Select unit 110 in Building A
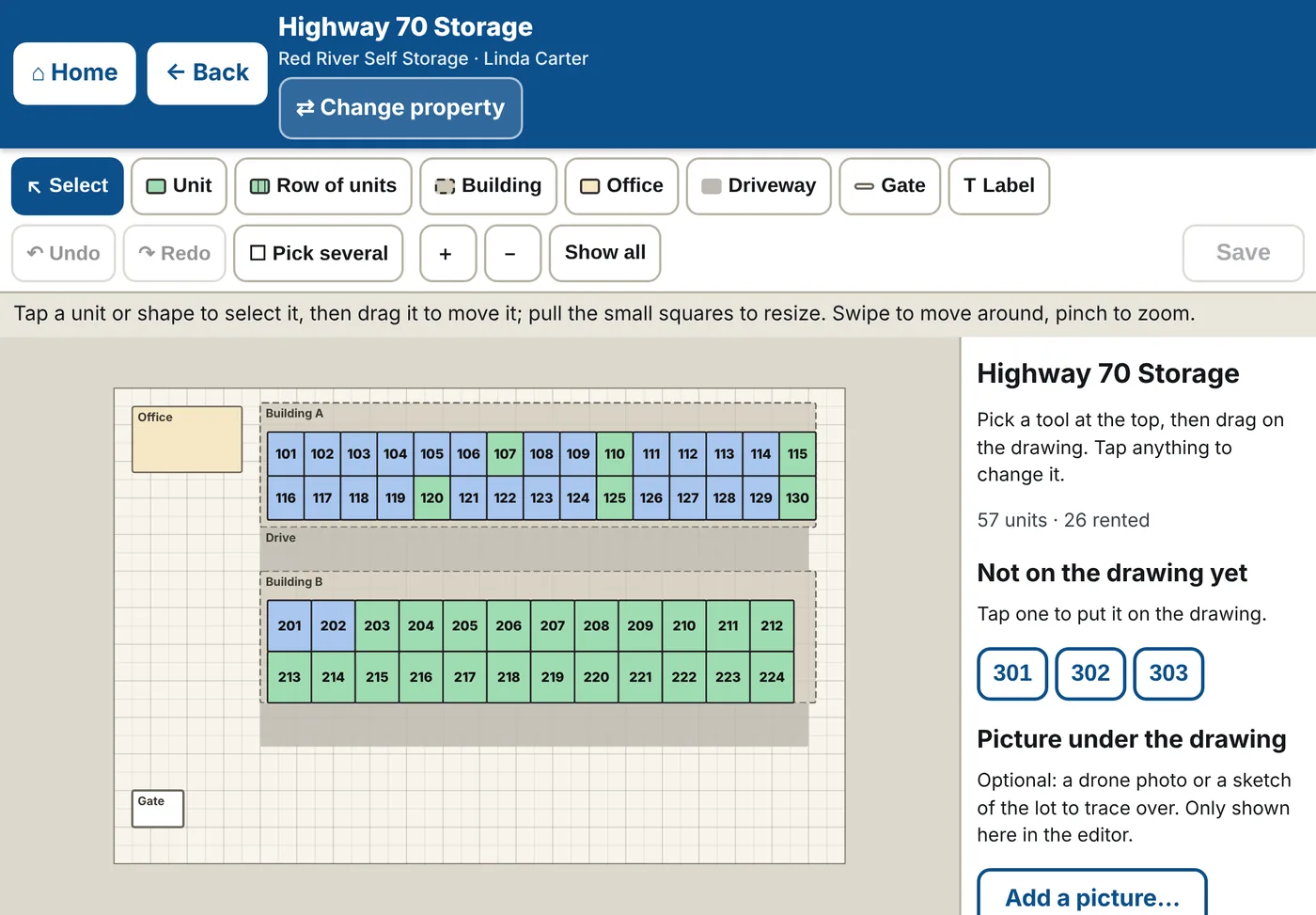 (x=615, y=454)
